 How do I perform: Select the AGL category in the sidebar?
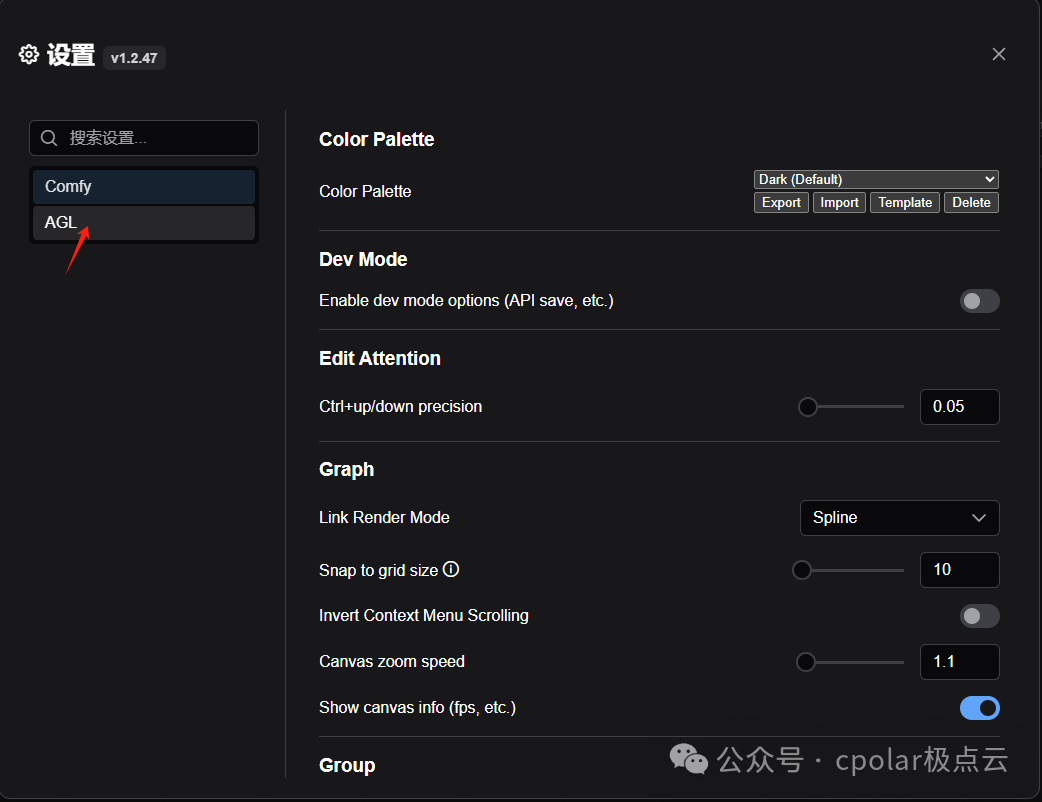pyautogui.click(x=143, y=222)
